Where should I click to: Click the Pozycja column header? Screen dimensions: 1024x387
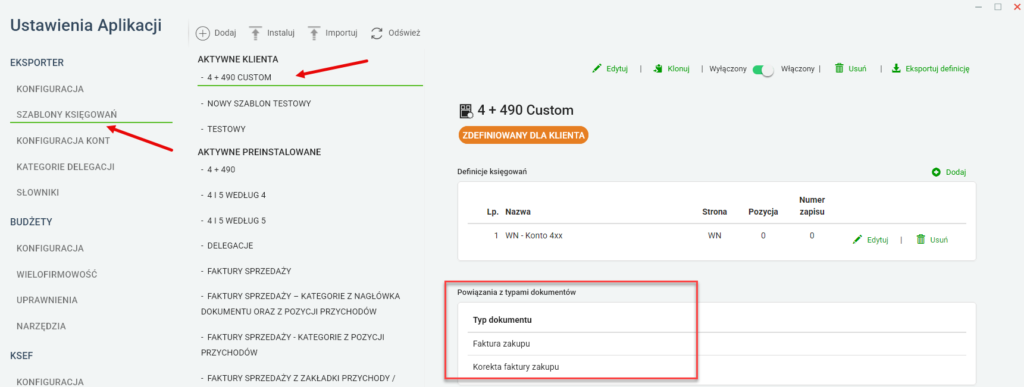pos(763,212)
